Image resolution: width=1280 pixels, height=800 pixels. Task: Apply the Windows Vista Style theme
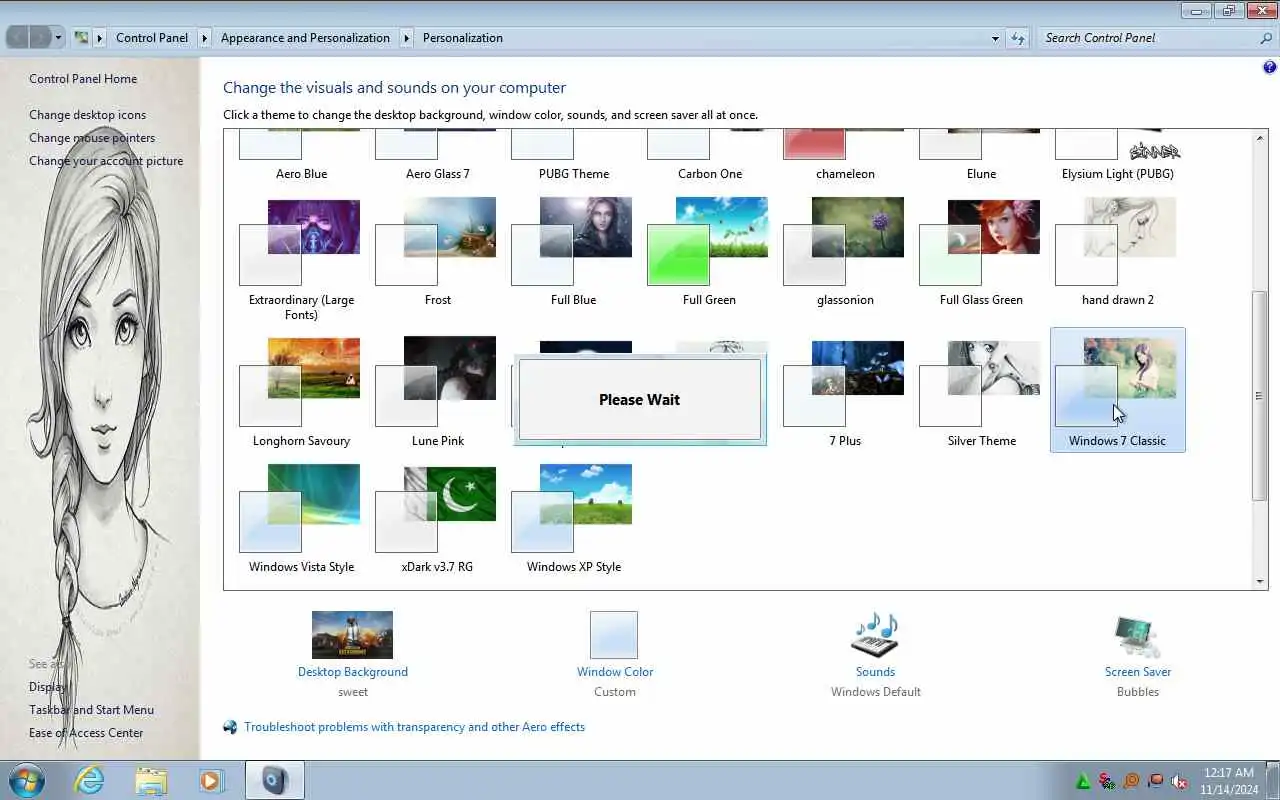click(301, 520)
